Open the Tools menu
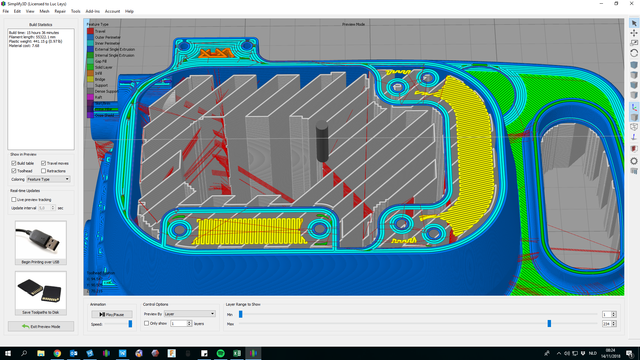 pos(76,11)
